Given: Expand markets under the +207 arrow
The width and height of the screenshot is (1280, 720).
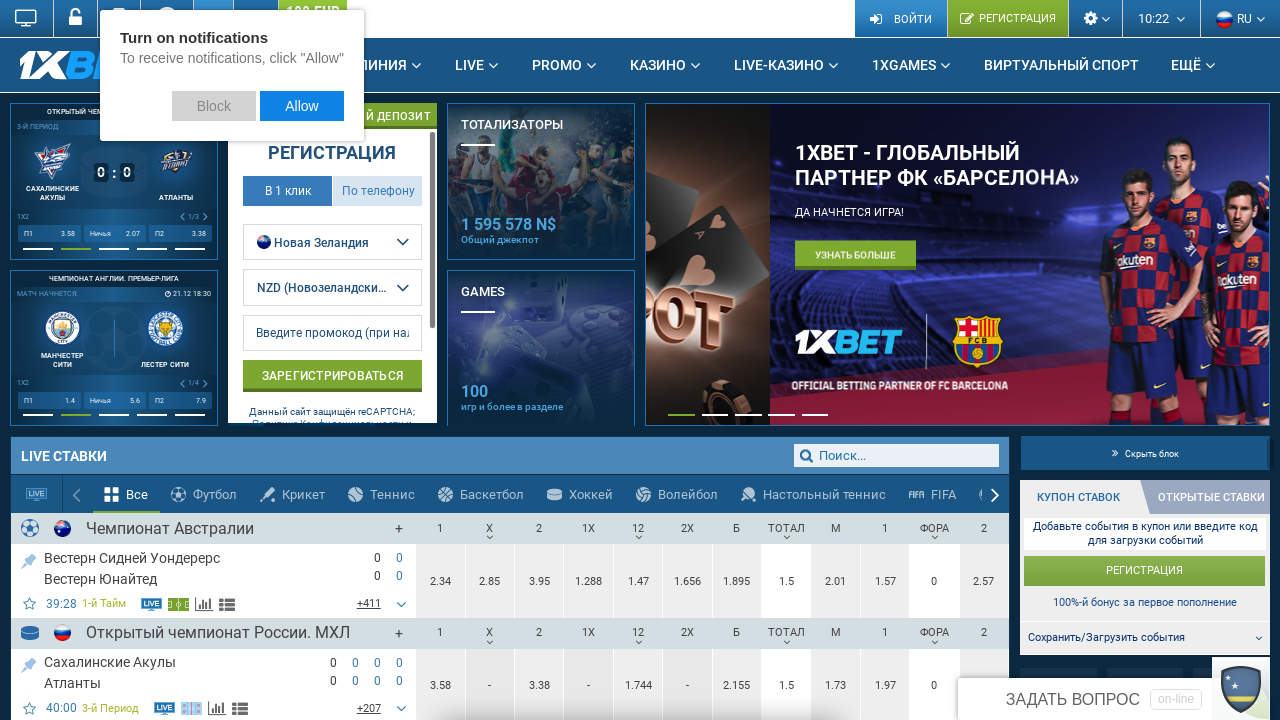Looking at the screenshot, I should click(401, 708).
